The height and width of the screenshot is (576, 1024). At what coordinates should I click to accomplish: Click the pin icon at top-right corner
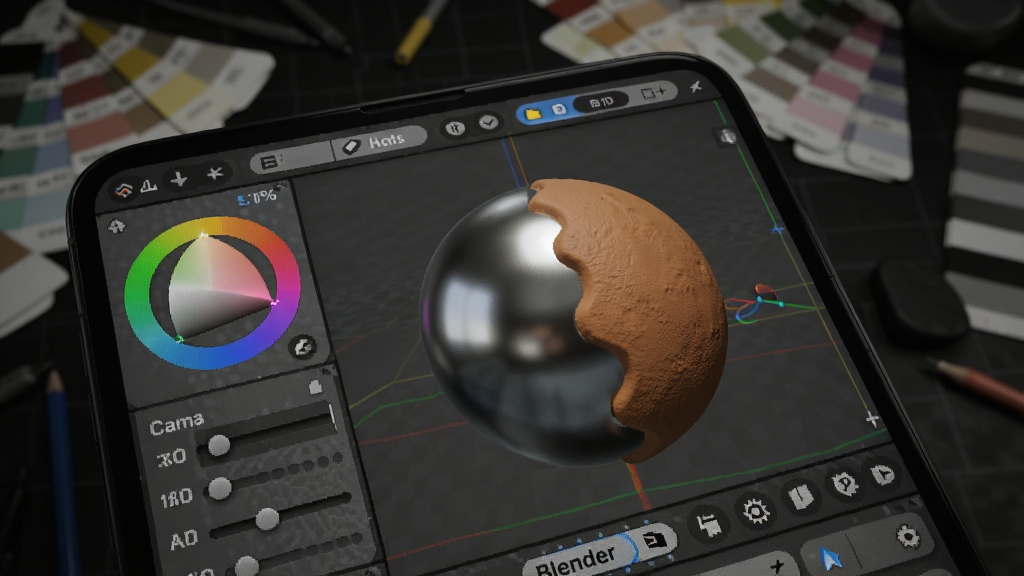point(696,86)
